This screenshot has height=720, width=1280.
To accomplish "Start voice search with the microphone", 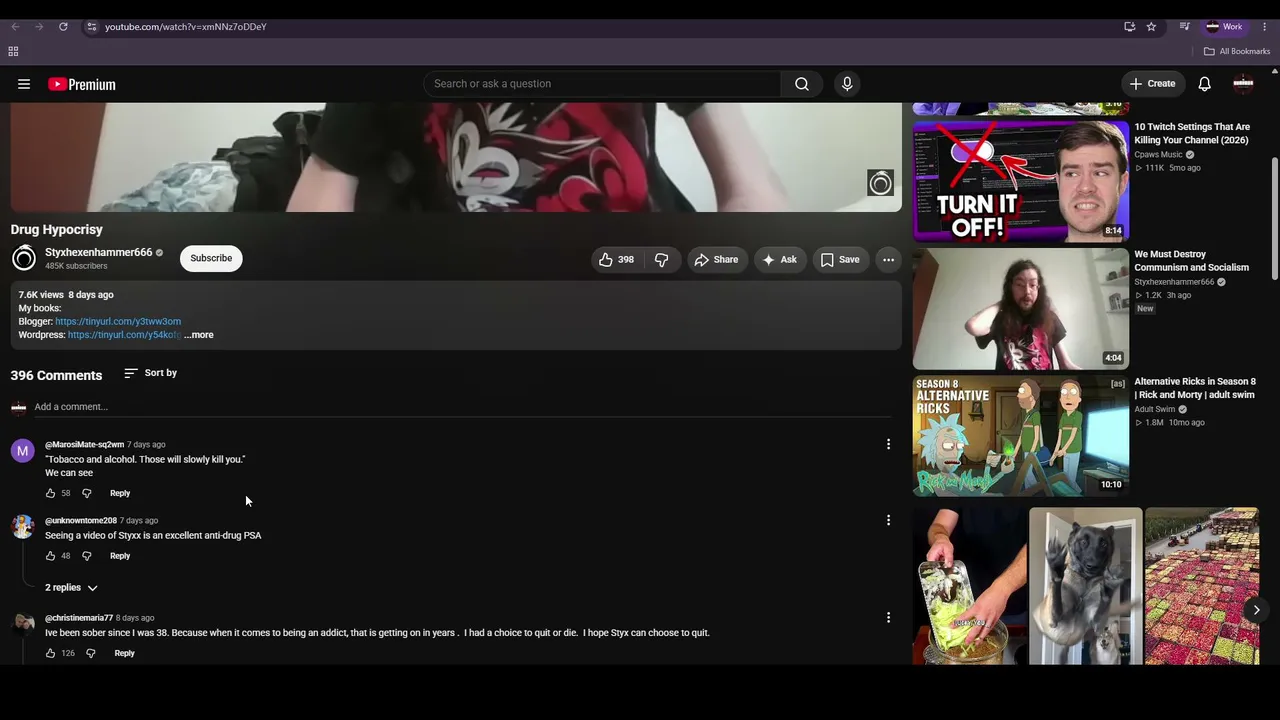I will [847, 84].
